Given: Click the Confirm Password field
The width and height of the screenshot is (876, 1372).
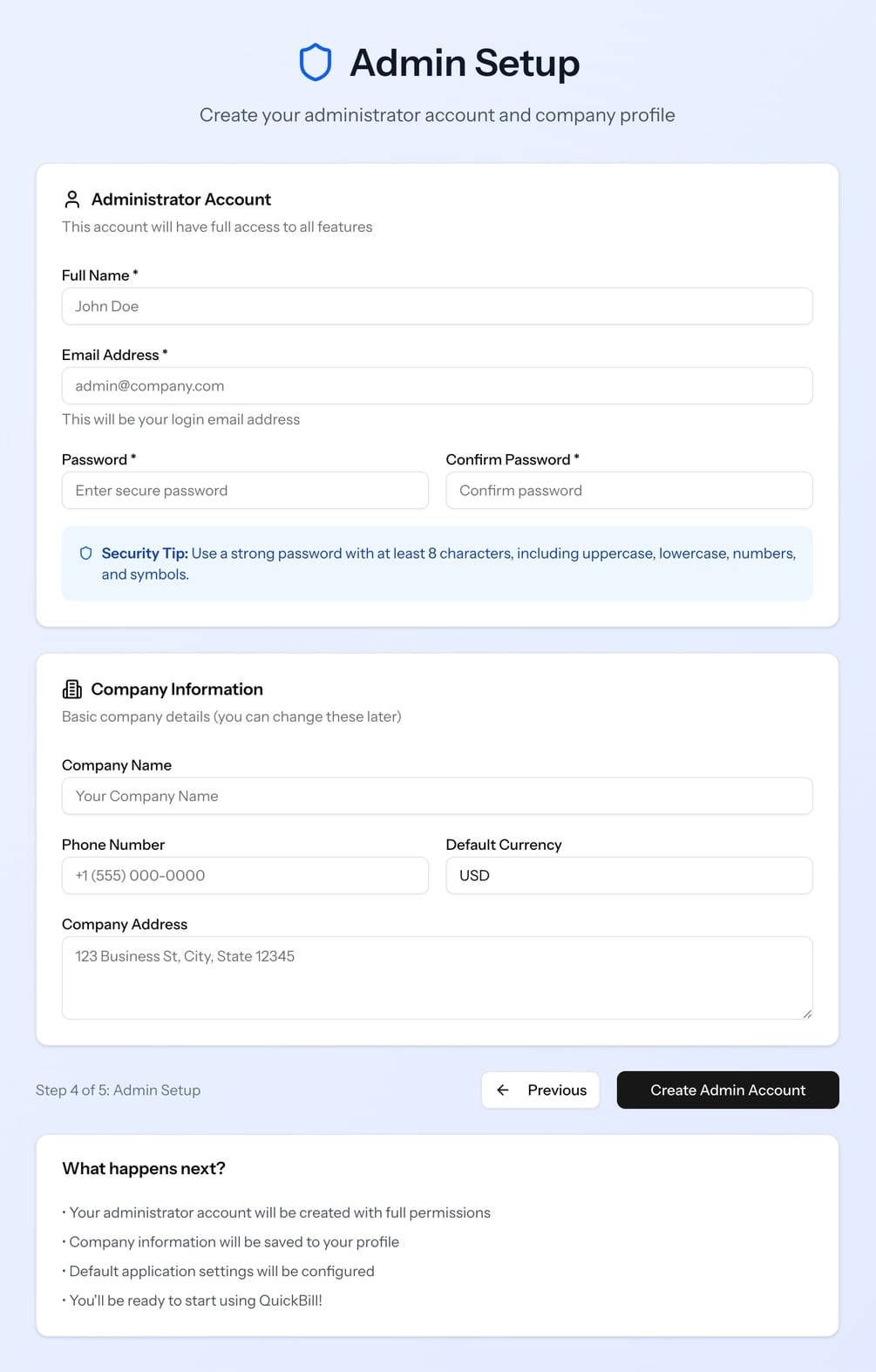Looking at the screenshot, I should (x=628, y=491).
